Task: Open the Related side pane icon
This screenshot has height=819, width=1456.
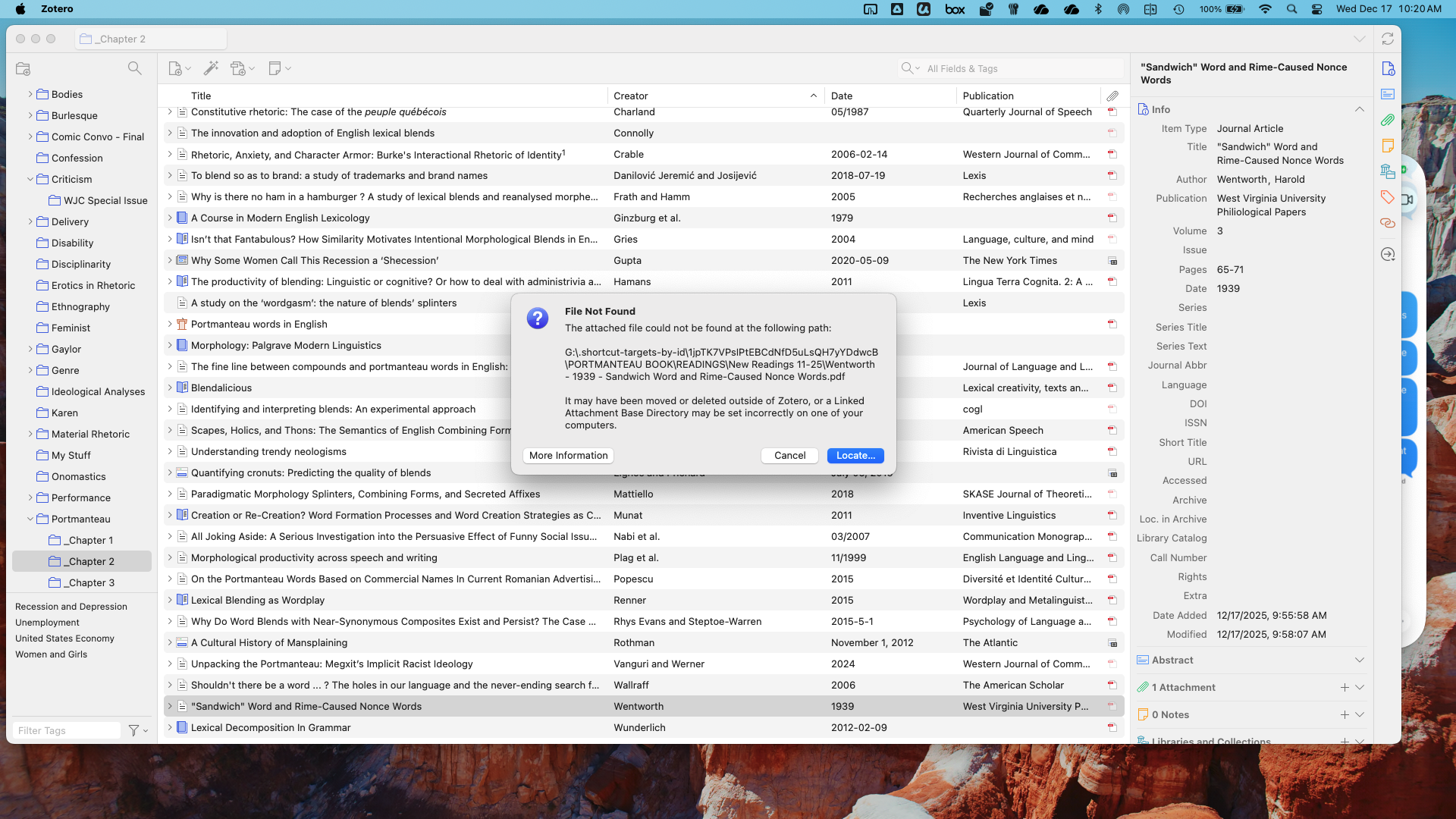Action: pos(1387,223)
